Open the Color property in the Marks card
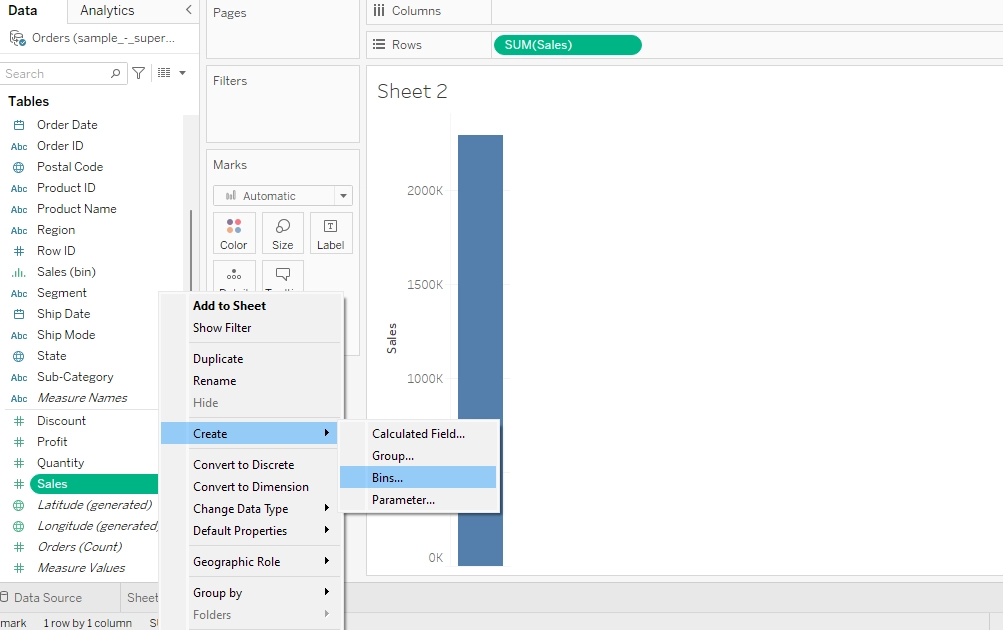Image resolution: width=1003 pixels, height=630 pixels. point(233,232)
